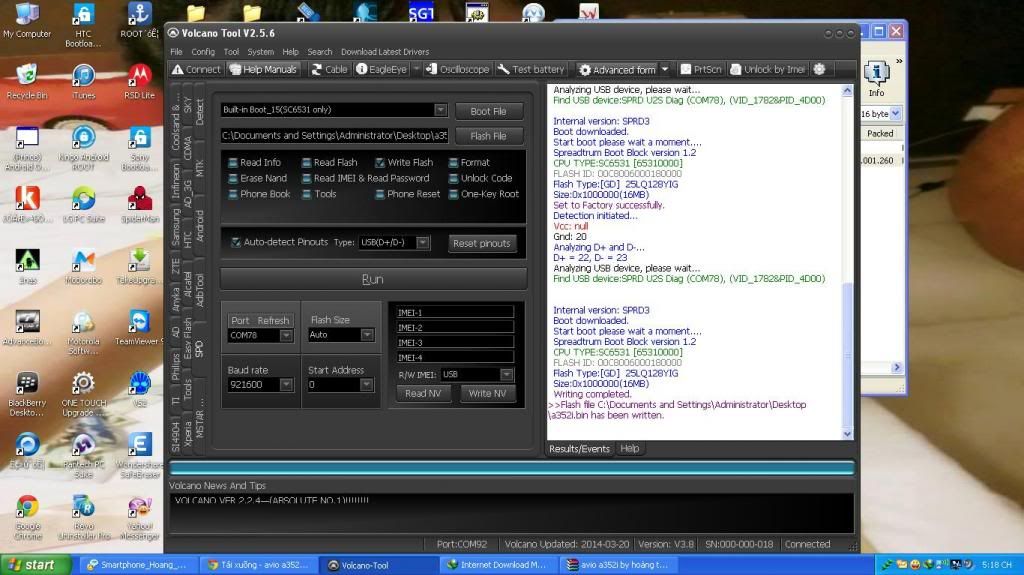Click the Boot File button
The height and width of the screenshot is (575, 1024).
tap(488, 111)
